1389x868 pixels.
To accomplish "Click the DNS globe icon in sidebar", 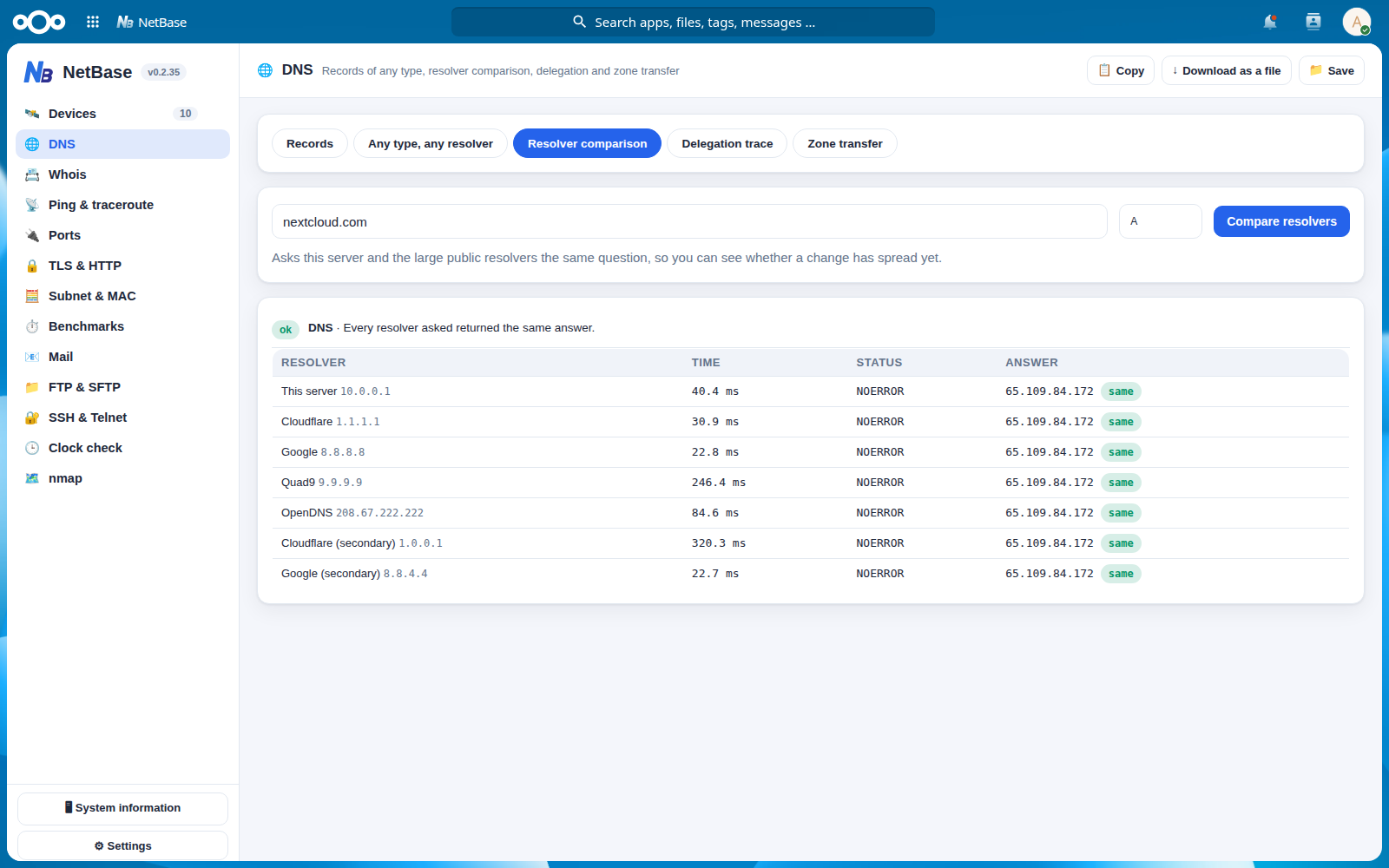I will point(32,144).
